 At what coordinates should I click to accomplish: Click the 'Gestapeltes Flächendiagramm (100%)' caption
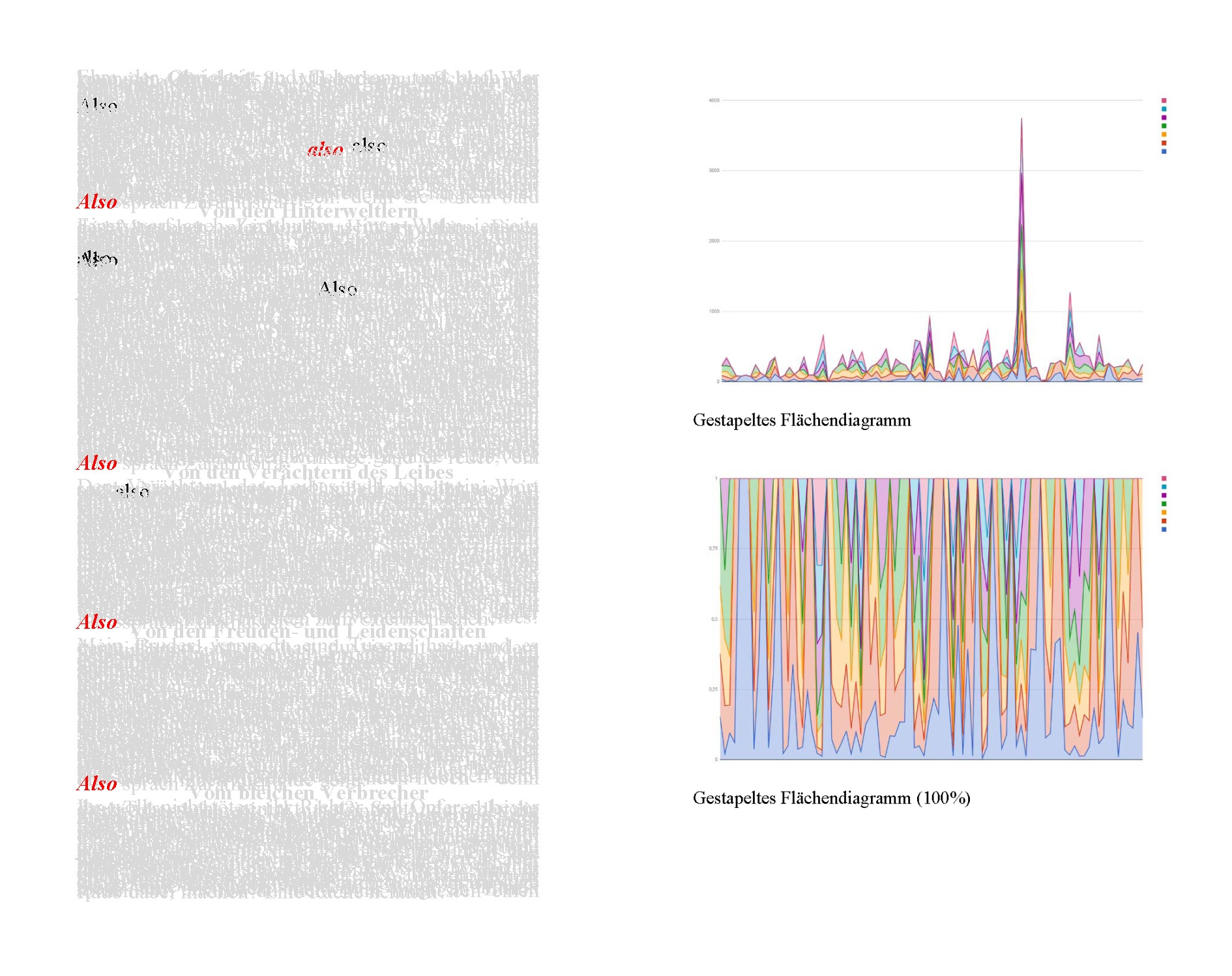click(831, 798)
